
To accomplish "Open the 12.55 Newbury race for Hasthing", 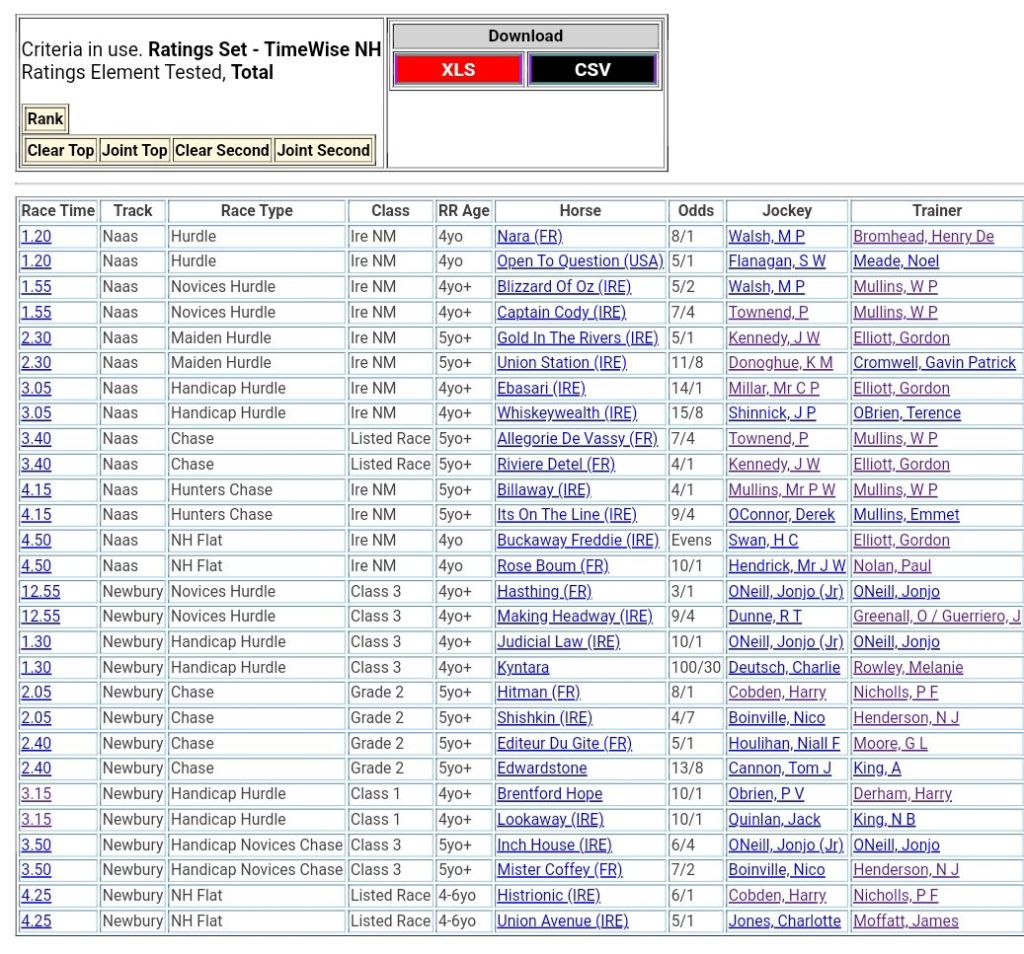I will point(40,591).
